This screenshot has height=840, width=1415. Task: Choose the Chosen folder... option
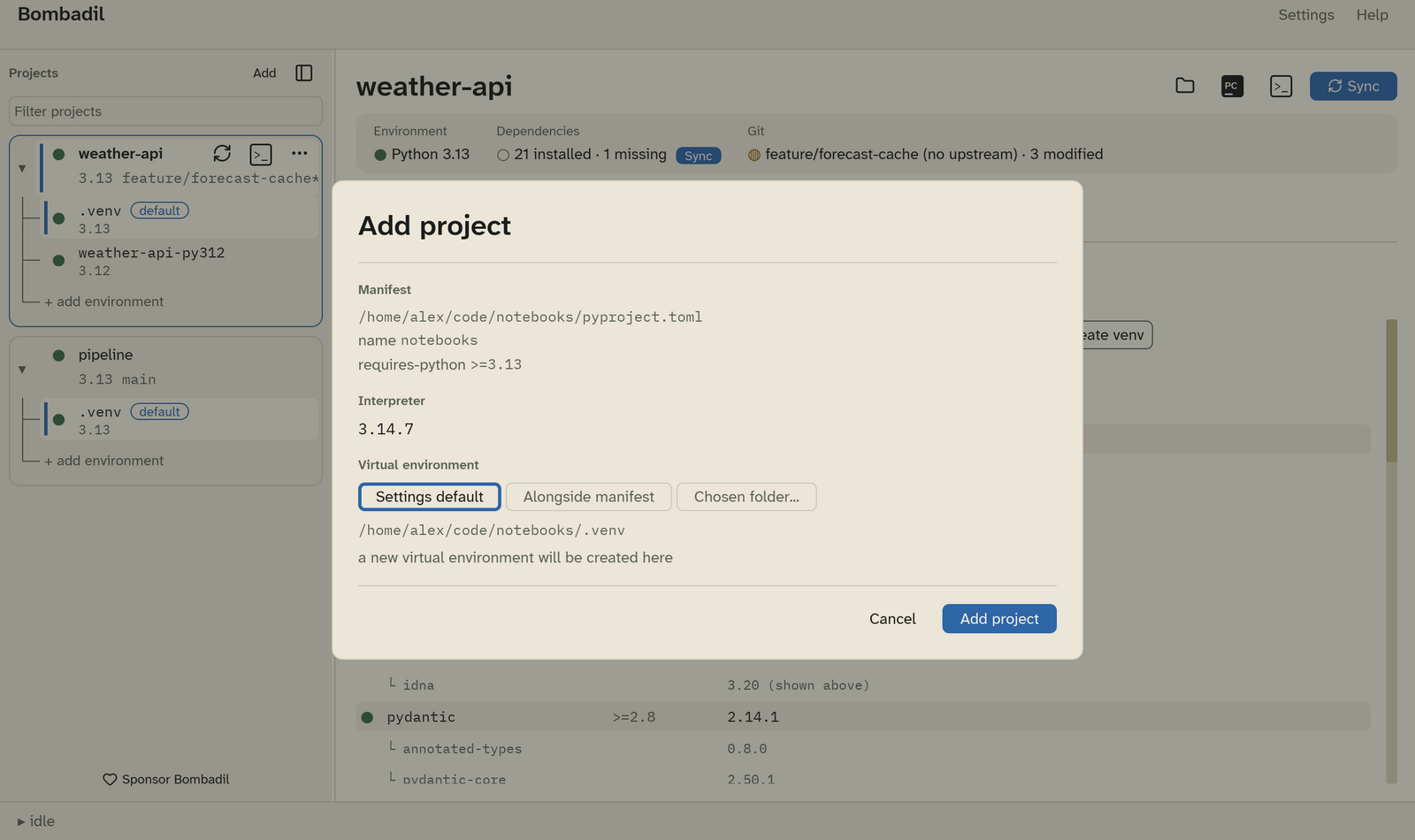coord(746,497)
